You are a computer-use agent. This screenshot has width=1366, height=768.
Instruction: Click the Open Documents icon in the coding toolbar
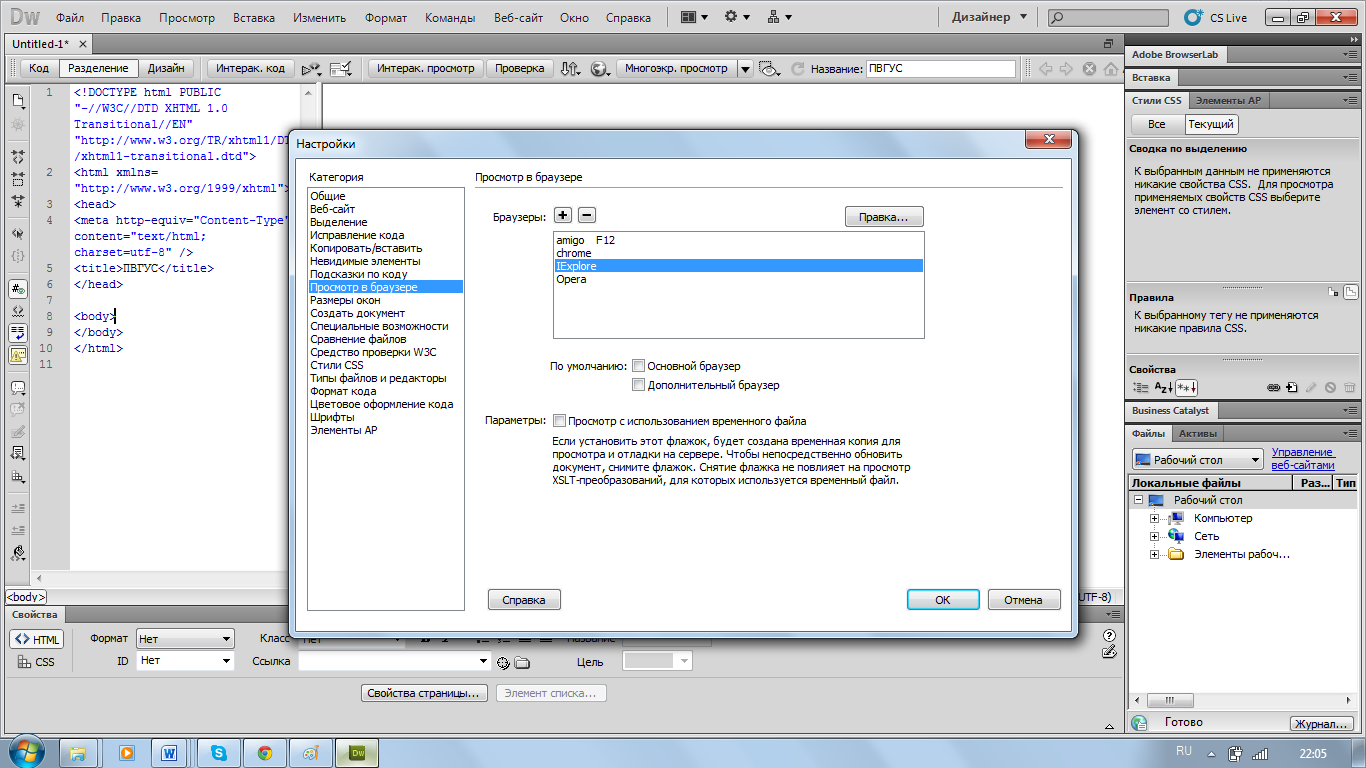[x=18, y=100]
